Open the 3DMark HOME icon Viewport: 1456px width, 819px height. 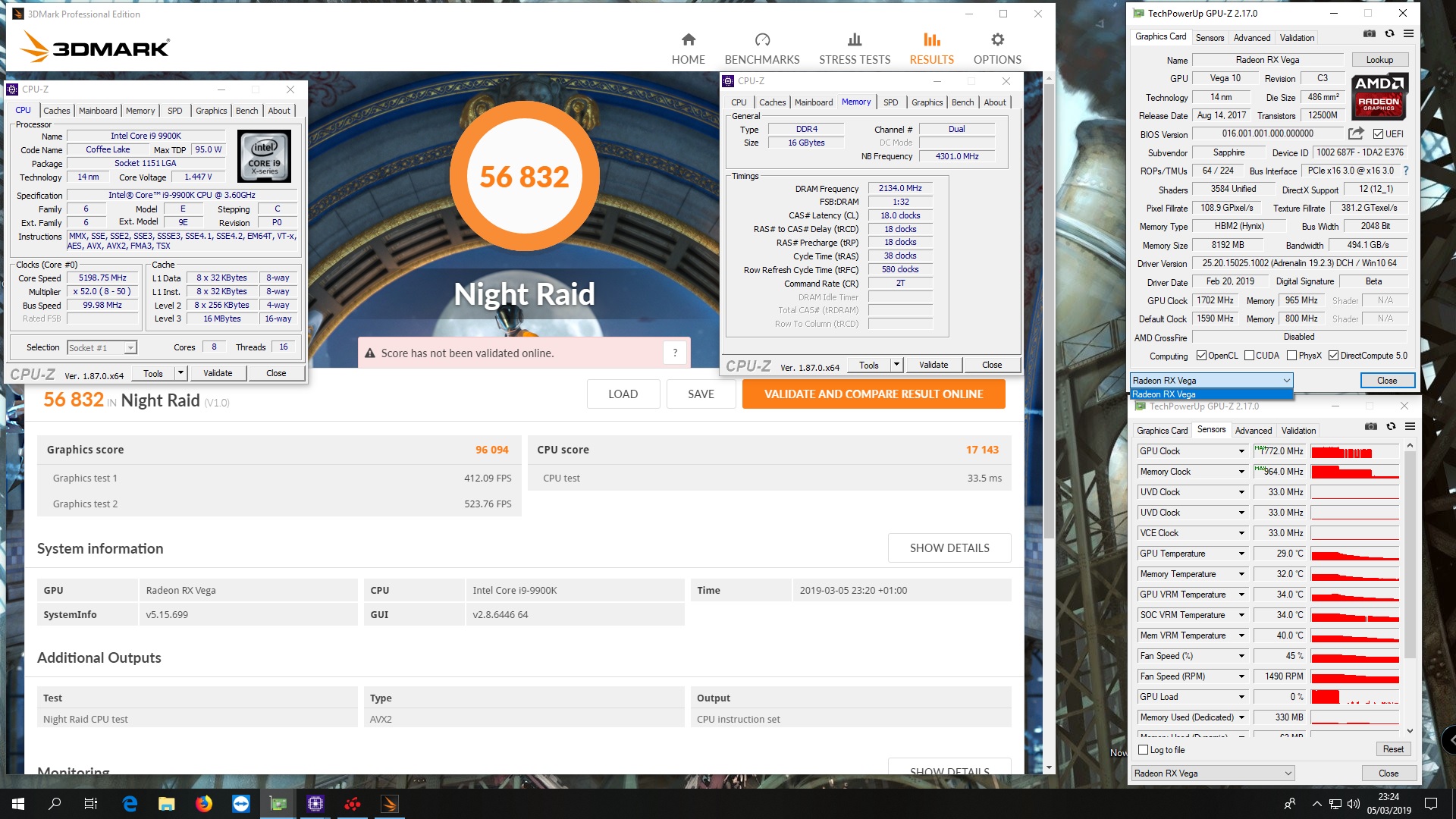click(688, 39)
